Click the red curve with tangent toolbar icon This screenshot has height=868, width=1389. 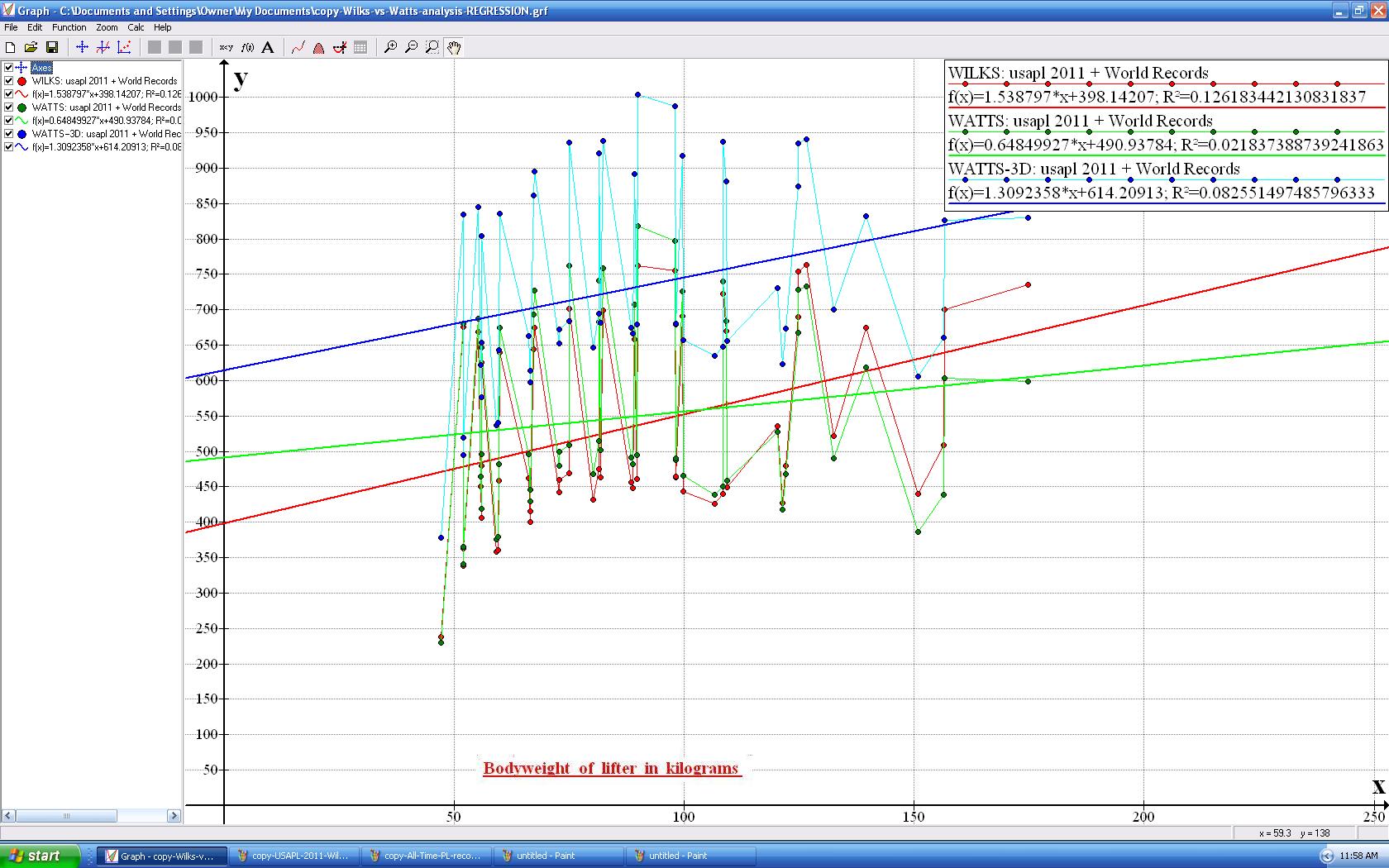pyautogui.click(x=340, y=47)
